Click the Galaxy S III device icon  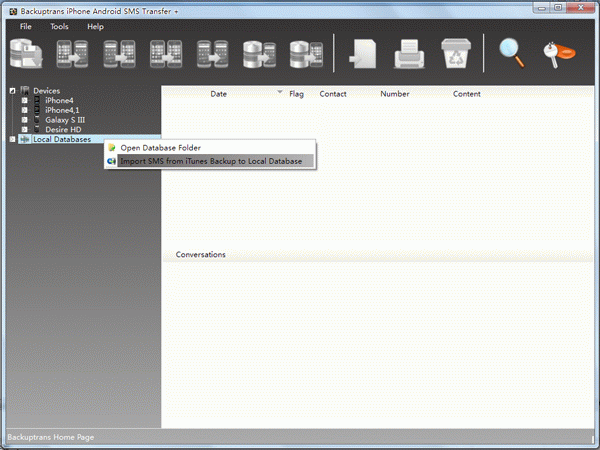pos(37,120)
